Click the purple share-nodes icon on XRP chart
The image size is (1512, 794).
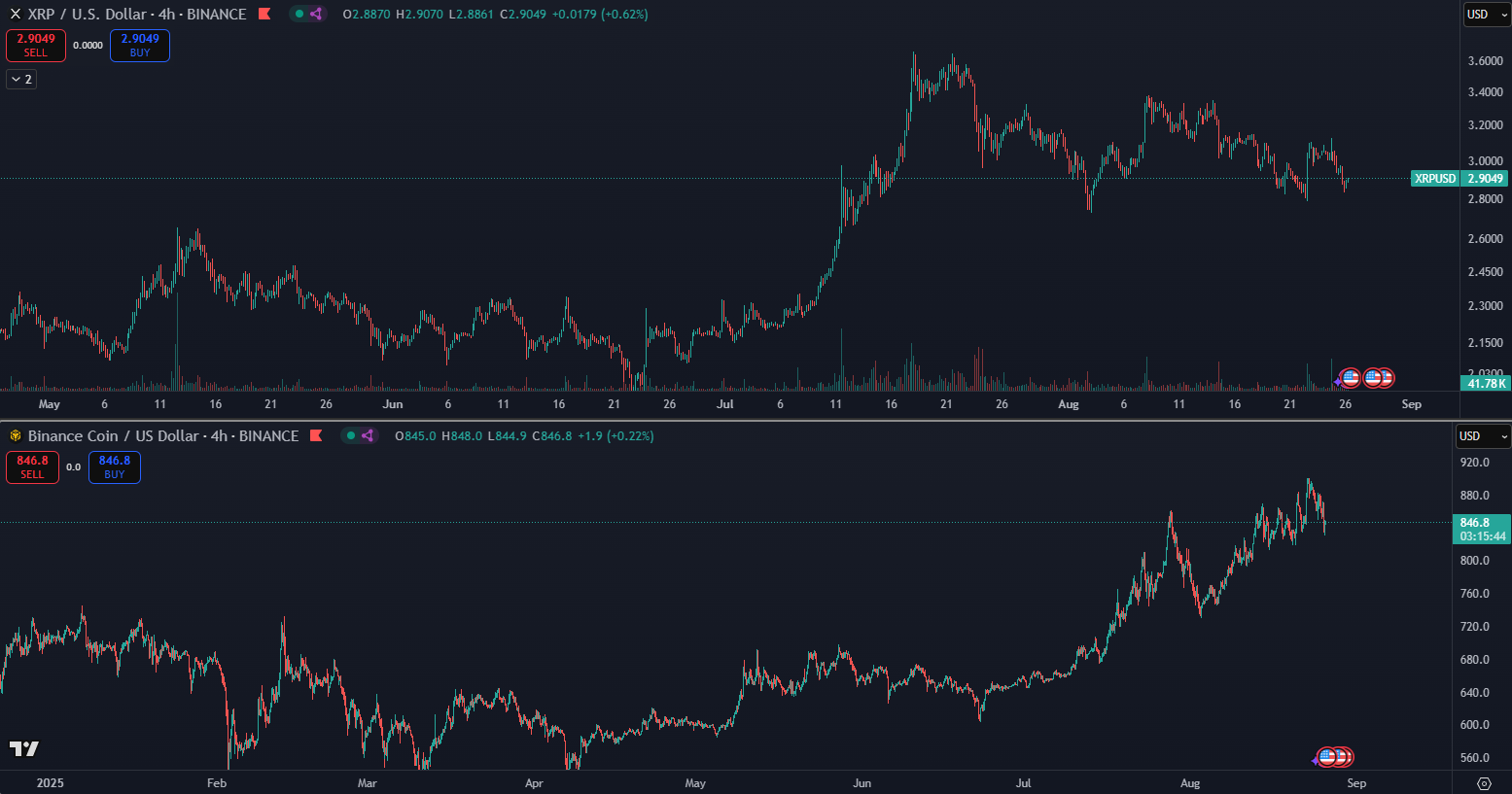point(316,15)
